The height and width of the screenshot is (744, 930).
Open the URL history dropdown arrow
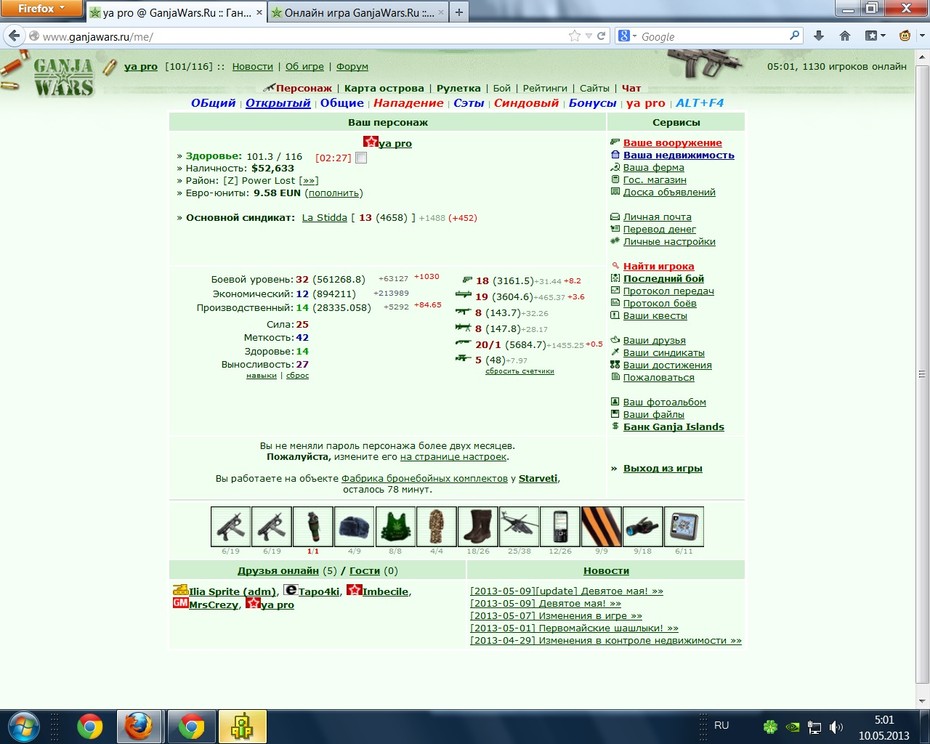[588, 36]
